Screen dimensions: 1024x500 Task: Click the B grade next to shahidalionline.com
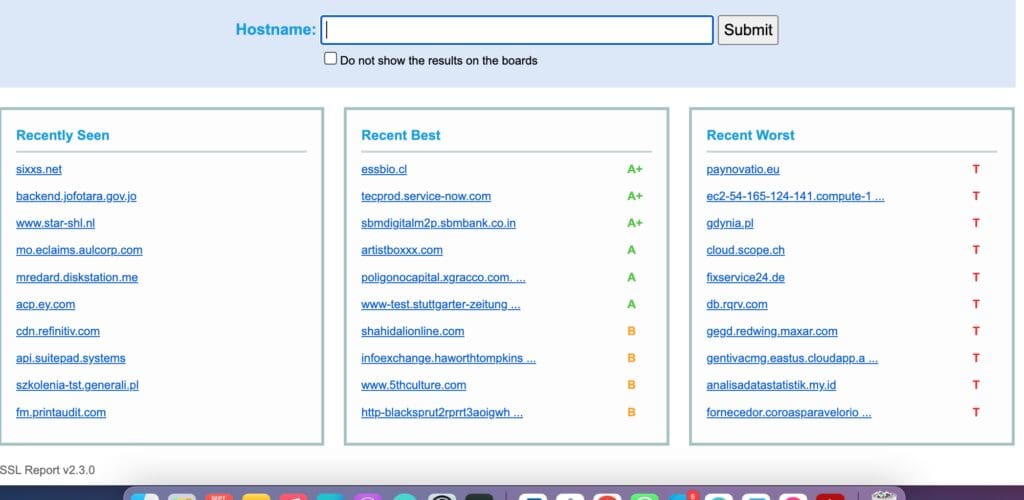point(632,331)
